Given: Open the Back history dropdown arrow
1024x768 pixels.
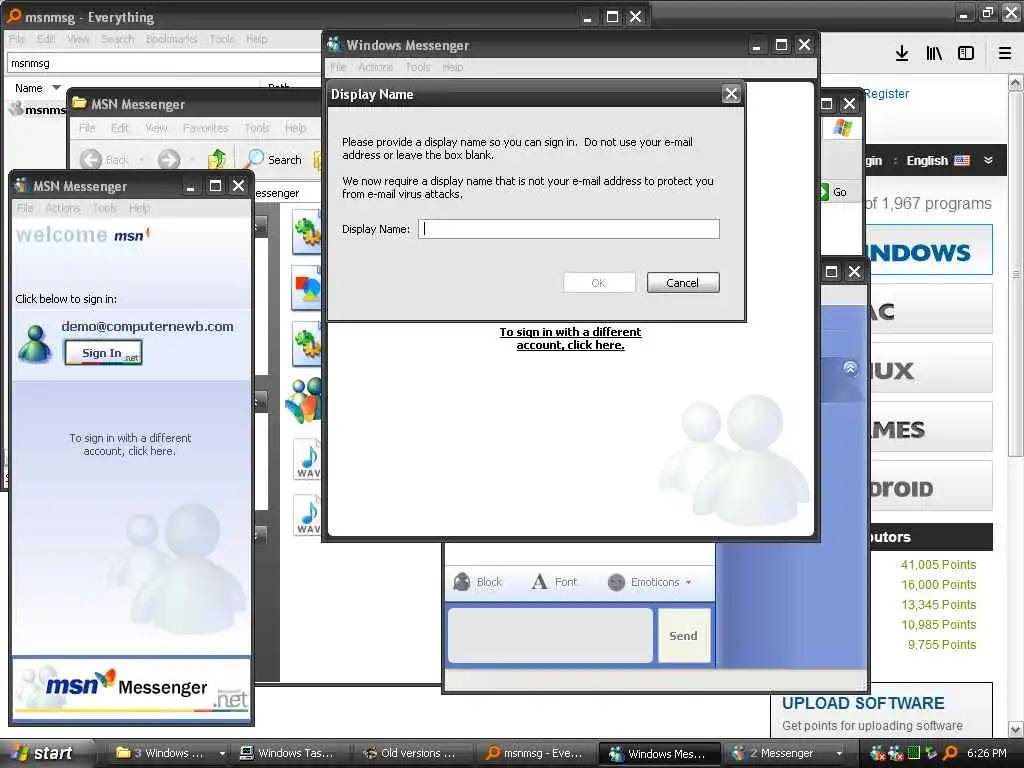Looking at the screenshot, I should click(142, 160).
